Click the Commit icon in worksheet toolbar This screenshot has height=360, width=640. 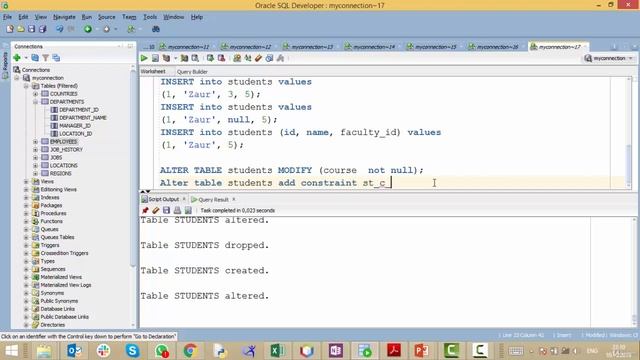coord(210,58)
